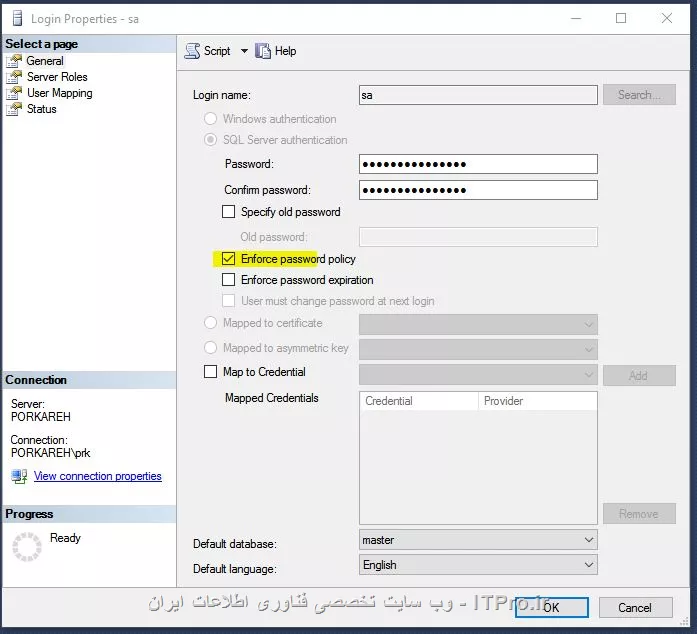The image size is (697, 634).
Task: Click the PORKAREH\prk connection text
Action: (50, 453)
